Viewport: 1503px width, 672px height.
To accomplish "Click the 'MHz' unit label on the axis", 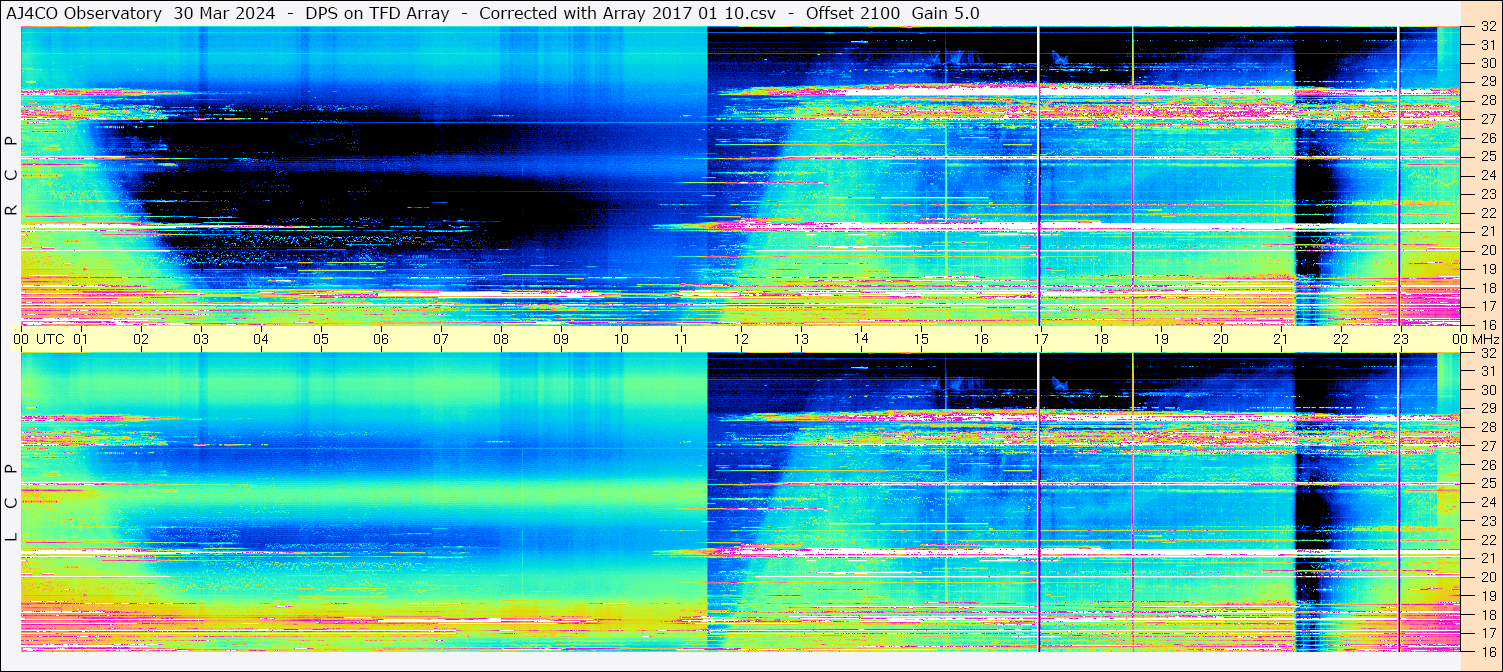I will click(1484, 339).
